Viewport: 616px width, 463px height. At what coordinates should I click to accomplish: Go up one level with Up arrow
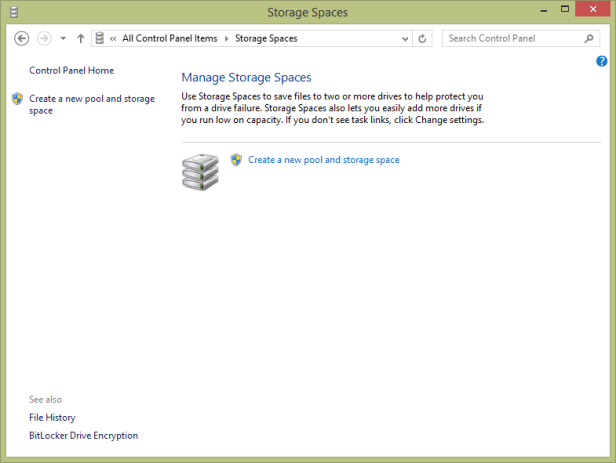[x=81, y=39]
